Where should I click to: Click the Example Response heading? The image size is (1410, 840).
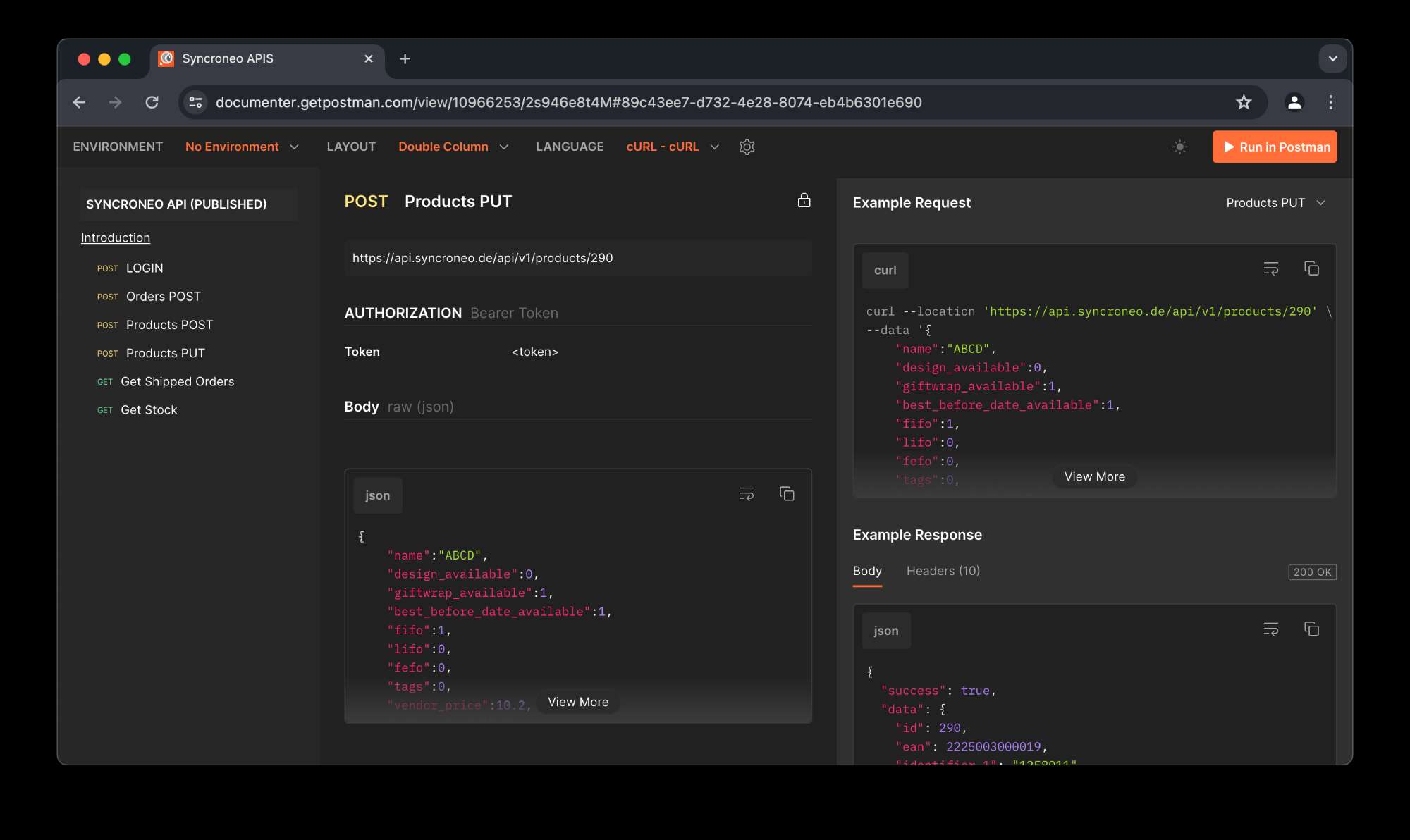[x=917, y=535]
